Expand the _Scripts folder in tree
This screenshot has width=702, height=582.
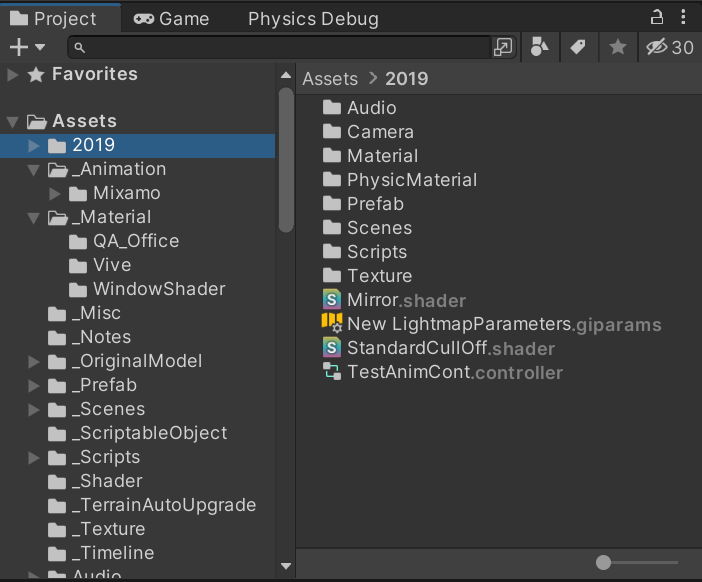tap(34, 458)
